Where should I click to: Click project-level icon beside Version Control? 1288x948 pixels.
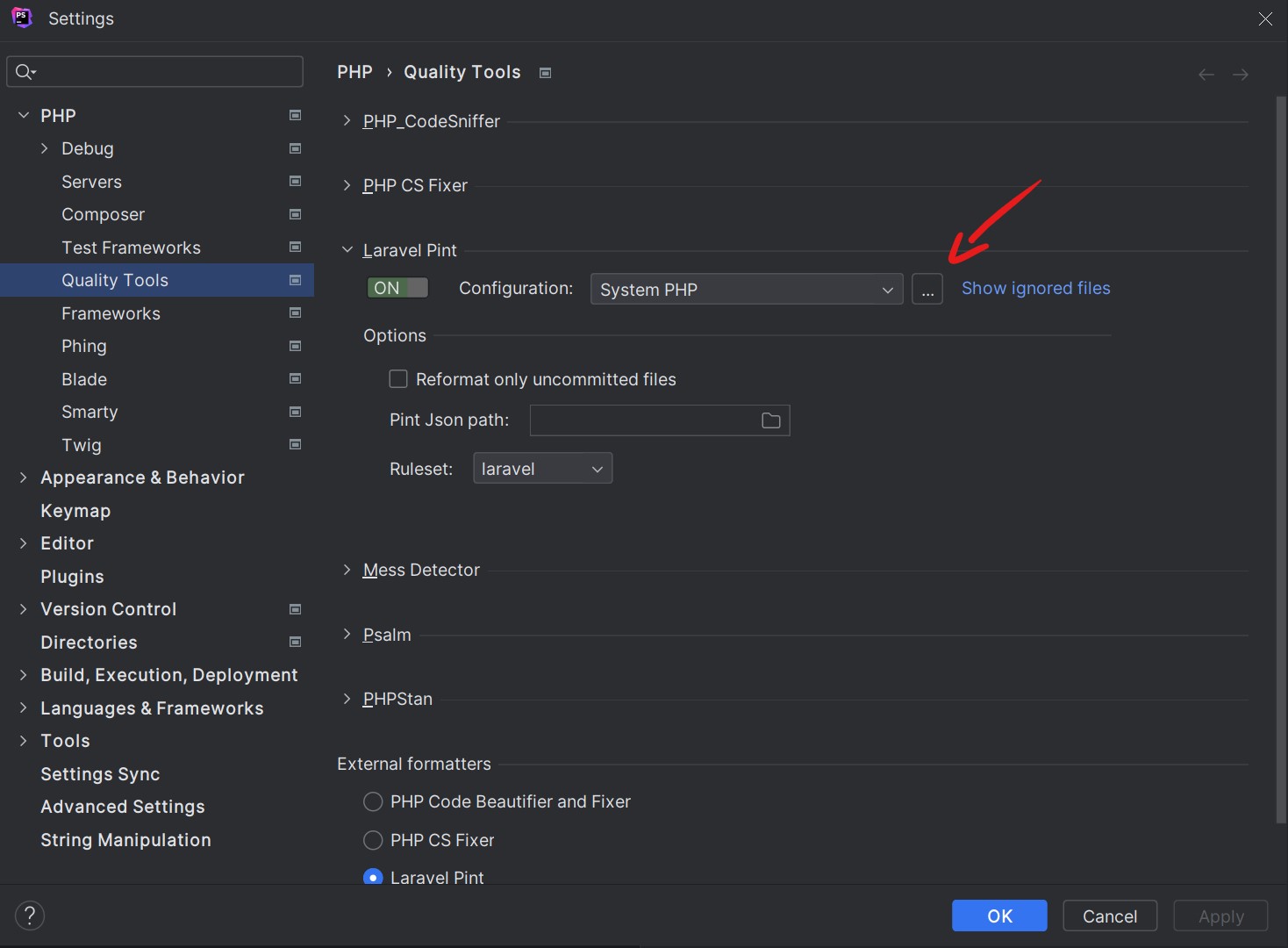(x=296, y=609)
